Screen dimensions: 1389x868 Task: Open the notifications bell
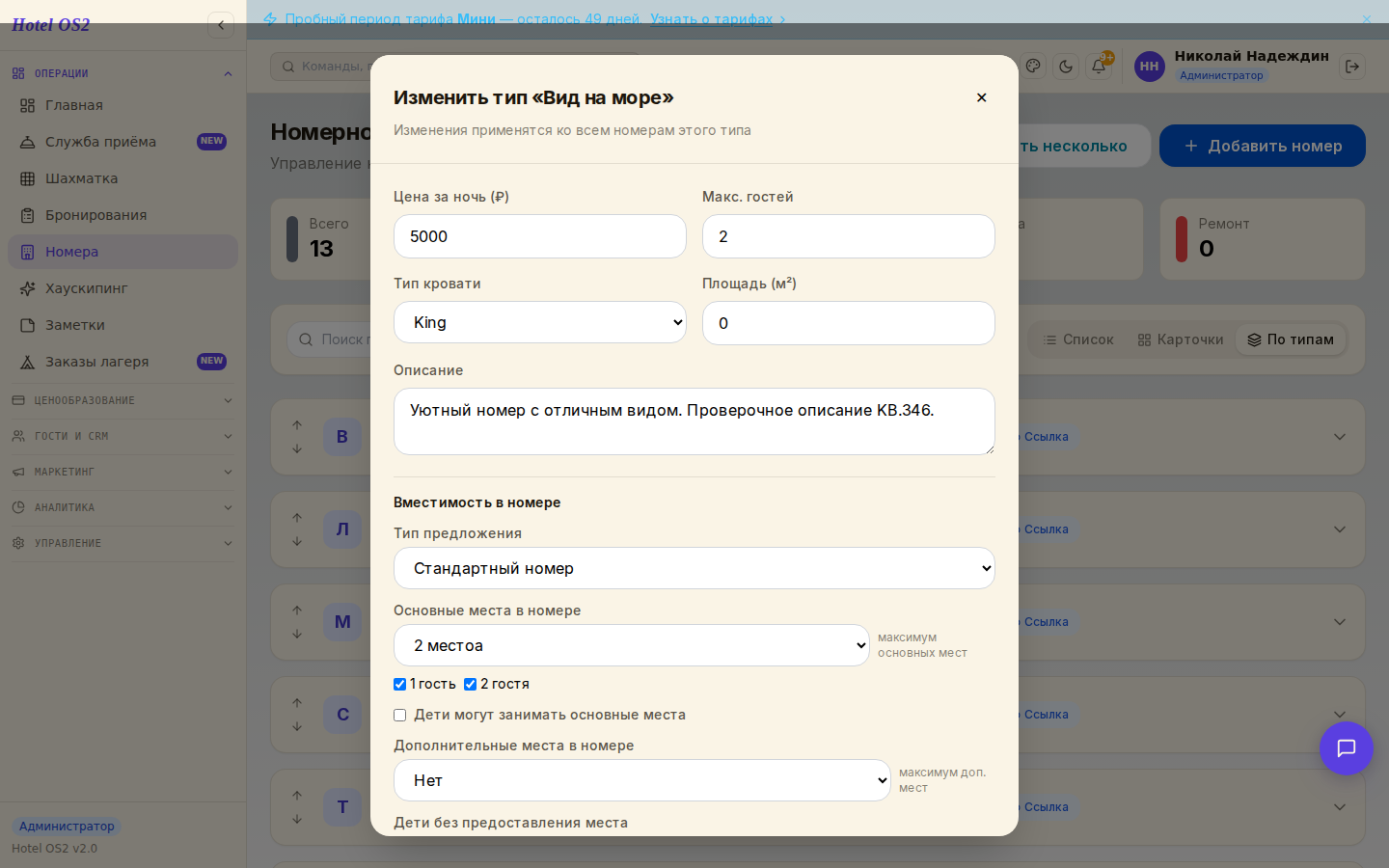click(x=1099, y=67)
